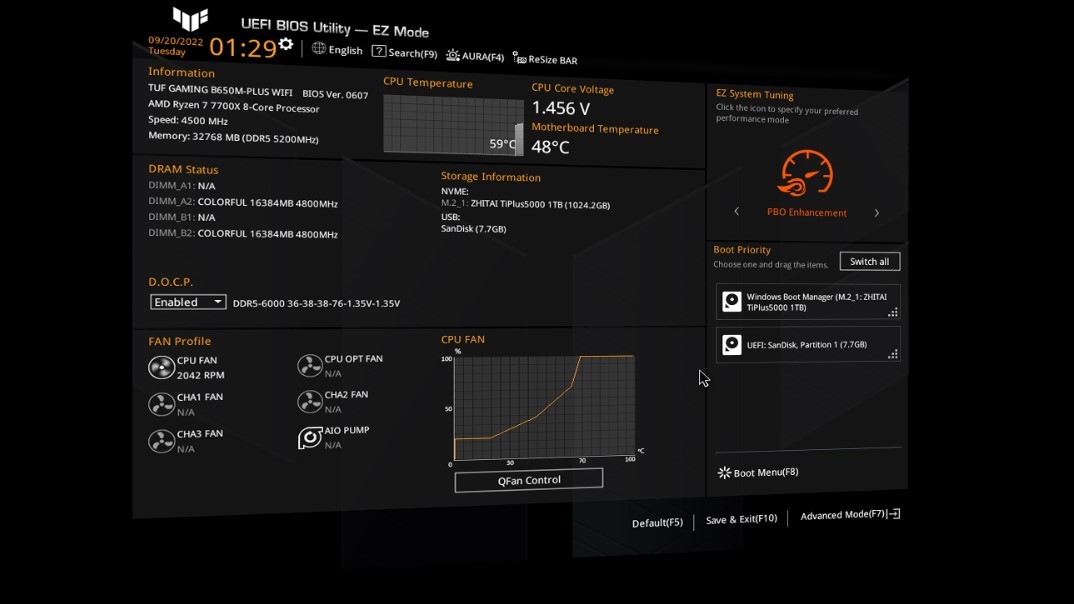Open QFan Control
This screenshot has height=604, width=1074.
(529, 480)
